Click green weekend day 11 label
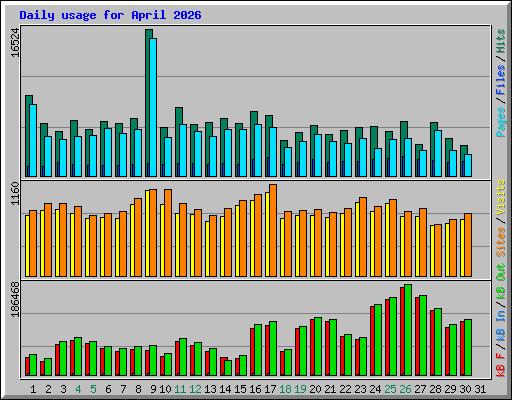 [180, 389]
